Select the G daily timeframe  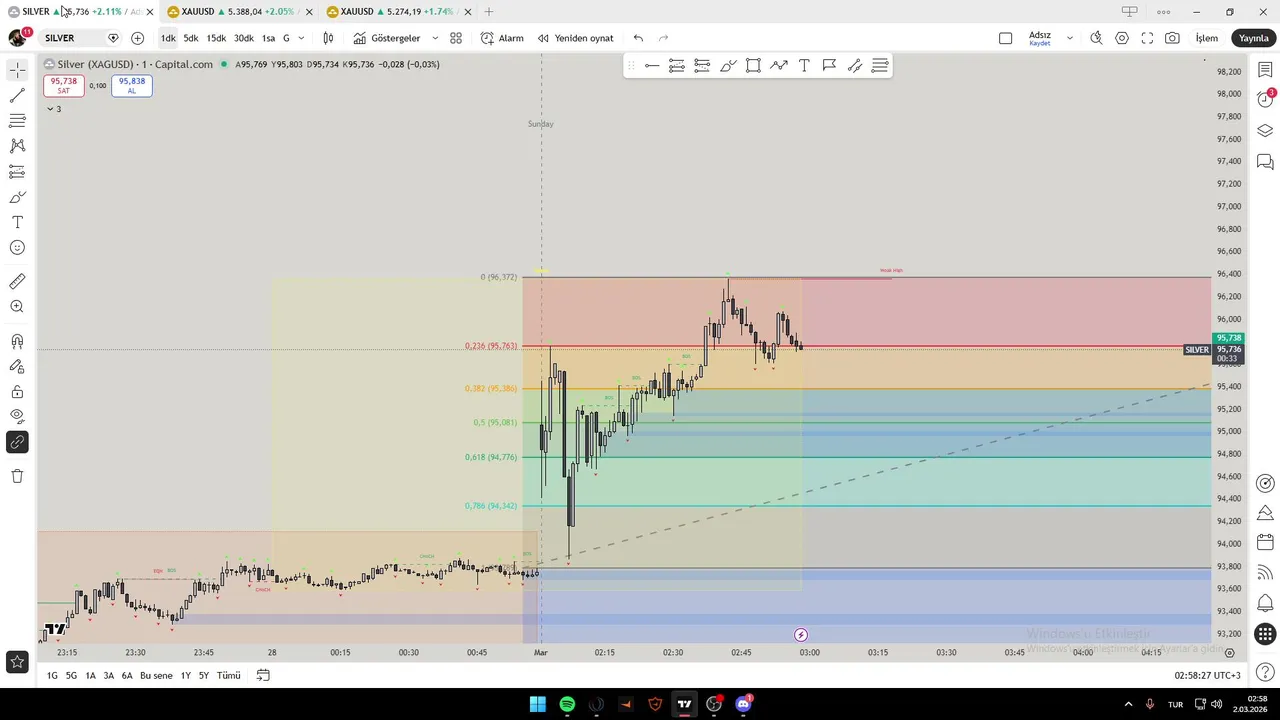pos(286,38)
